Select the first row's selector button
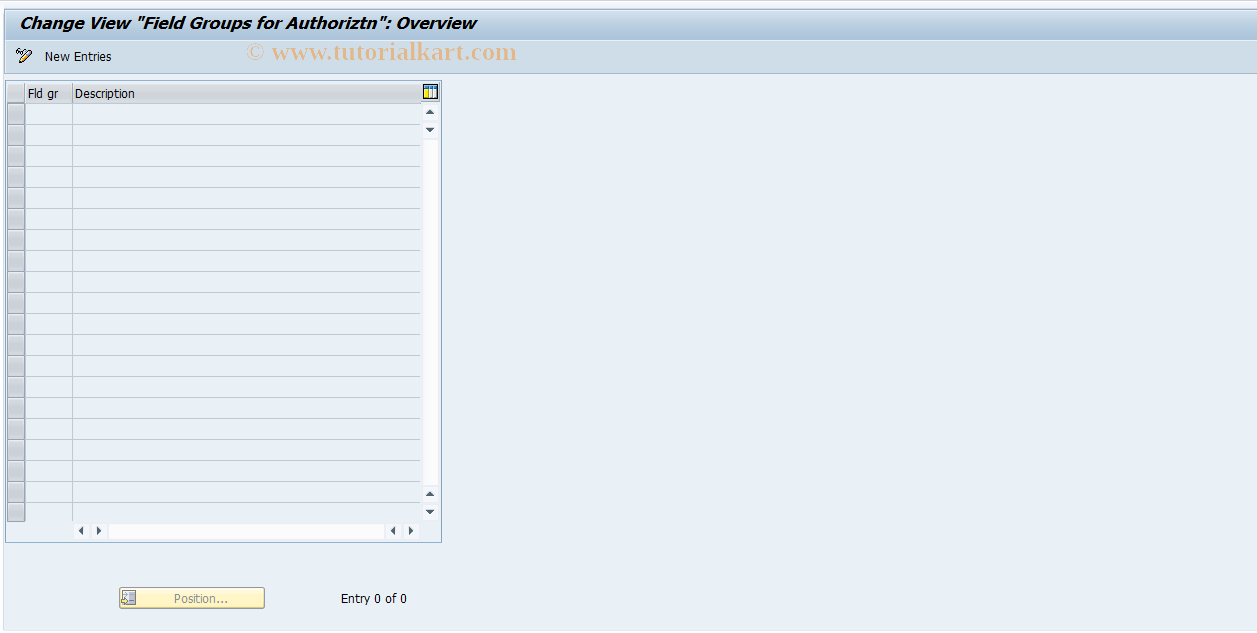 (x=15, y=114)
